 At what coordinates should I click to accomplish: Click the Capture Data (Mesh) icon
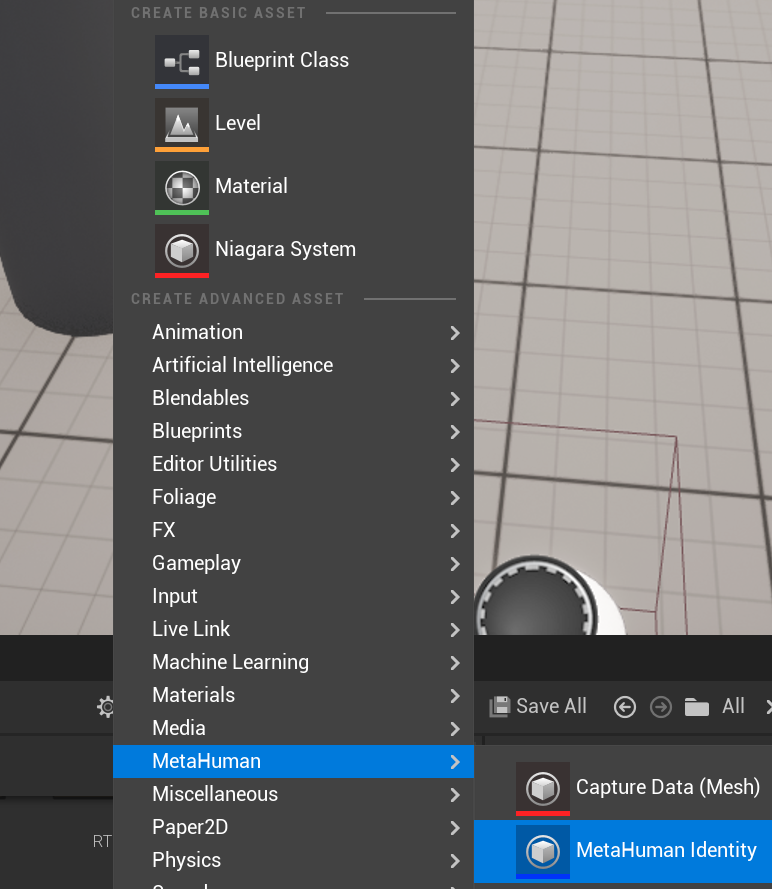point(542,789)
